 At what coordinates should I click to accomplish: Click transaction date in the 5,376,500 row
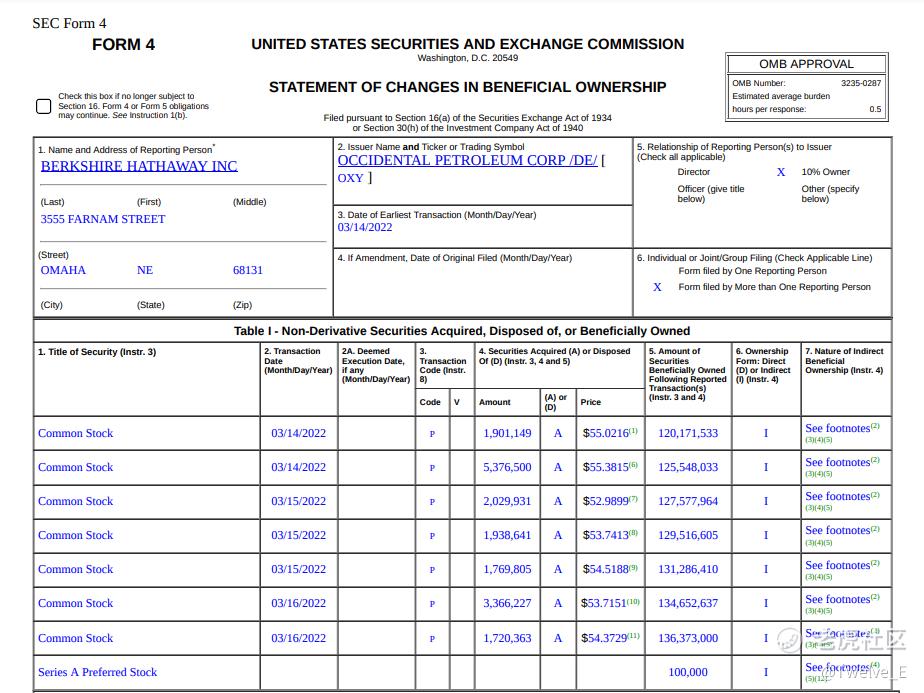tap(298, 467)
